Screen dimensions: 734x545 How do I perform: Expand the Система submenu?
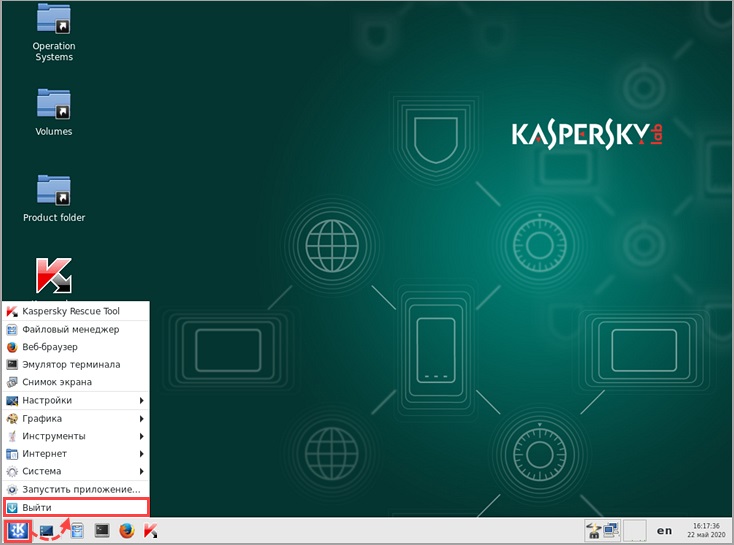pos(76,471)
